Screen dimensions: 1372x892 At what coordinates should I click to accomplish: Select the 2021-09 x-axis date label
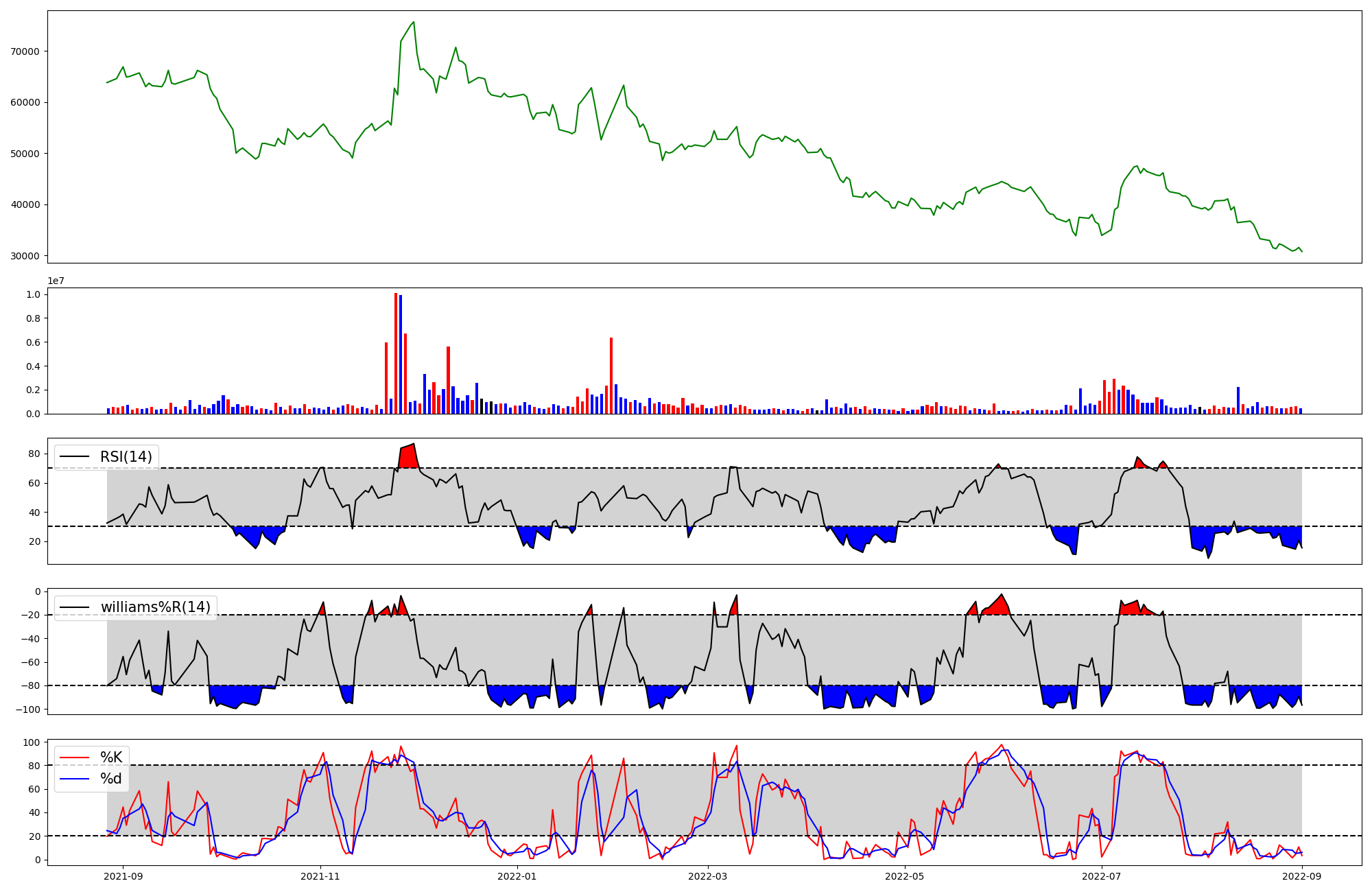point(123,876)
